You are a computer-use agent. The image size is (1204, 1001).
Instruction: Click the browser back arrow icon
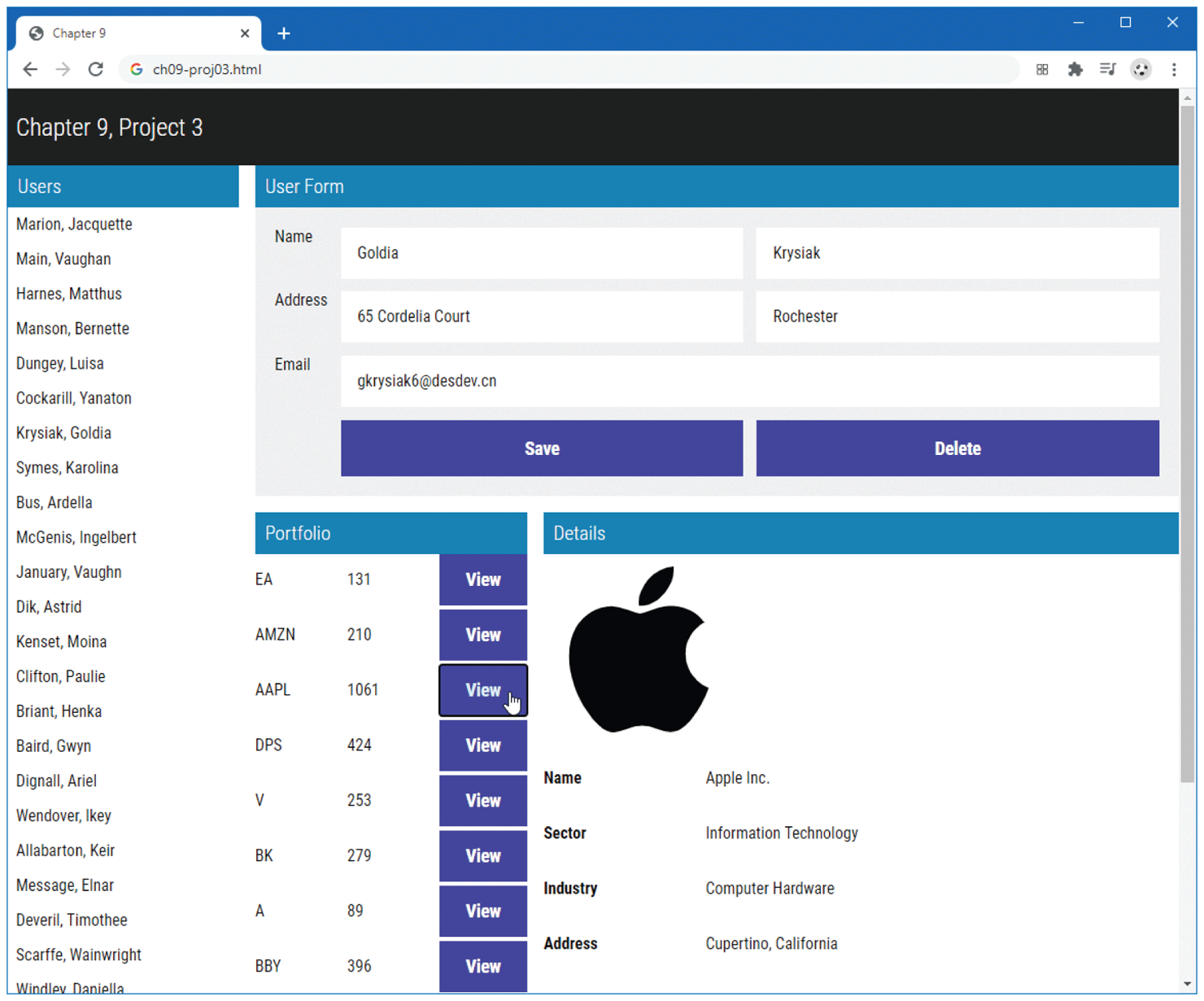pos(30,69)
